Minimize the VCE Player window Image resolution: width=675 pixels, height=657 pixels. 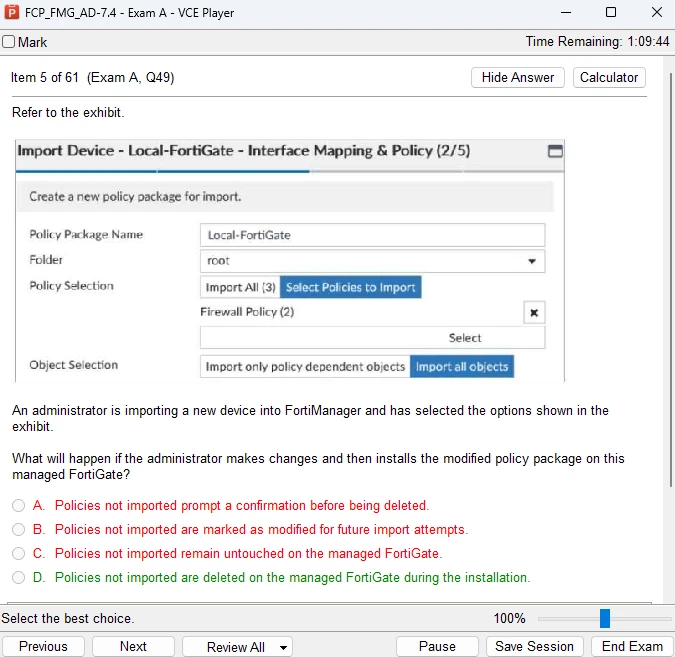click(x=566, y=12)
